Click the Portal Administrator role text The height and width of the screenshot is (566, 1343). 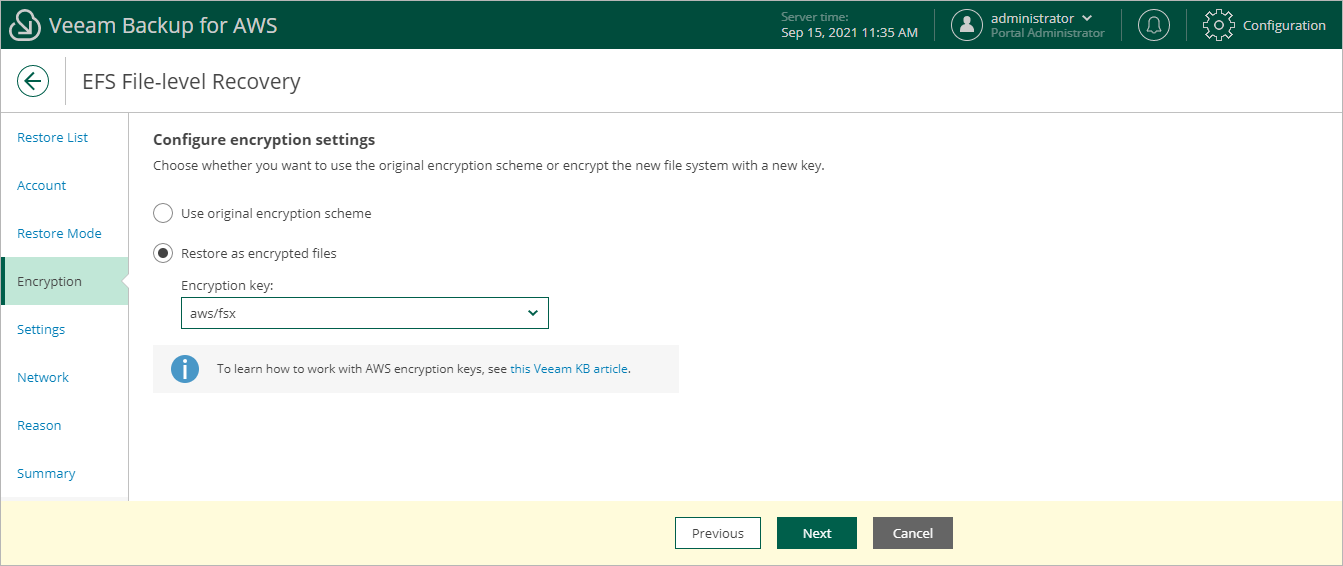coord(1048,33)
